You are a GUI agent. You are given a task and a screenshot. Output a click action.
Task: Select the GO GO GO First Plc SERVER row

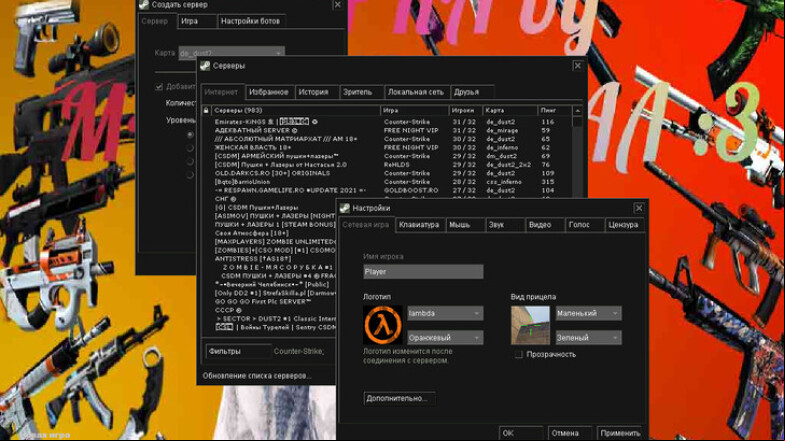point(269,301)
